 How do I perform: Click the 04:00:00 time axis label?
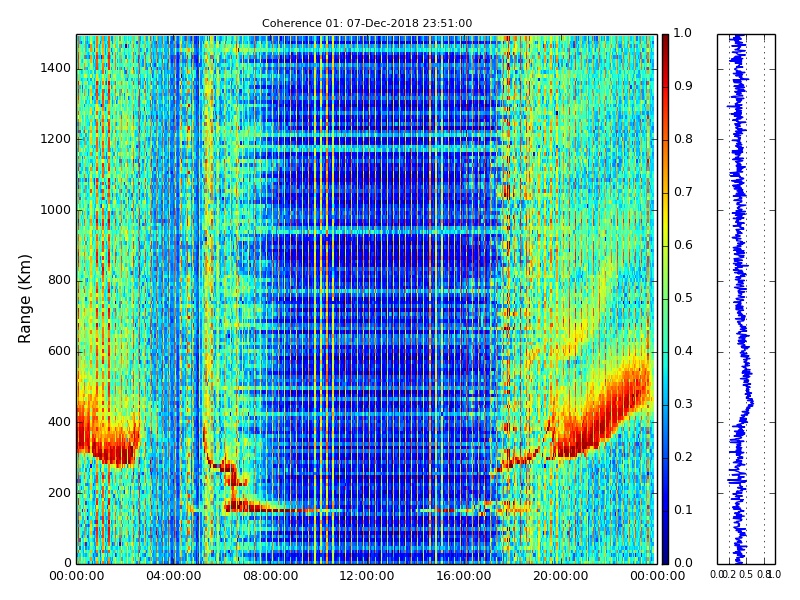pos(173,576)
